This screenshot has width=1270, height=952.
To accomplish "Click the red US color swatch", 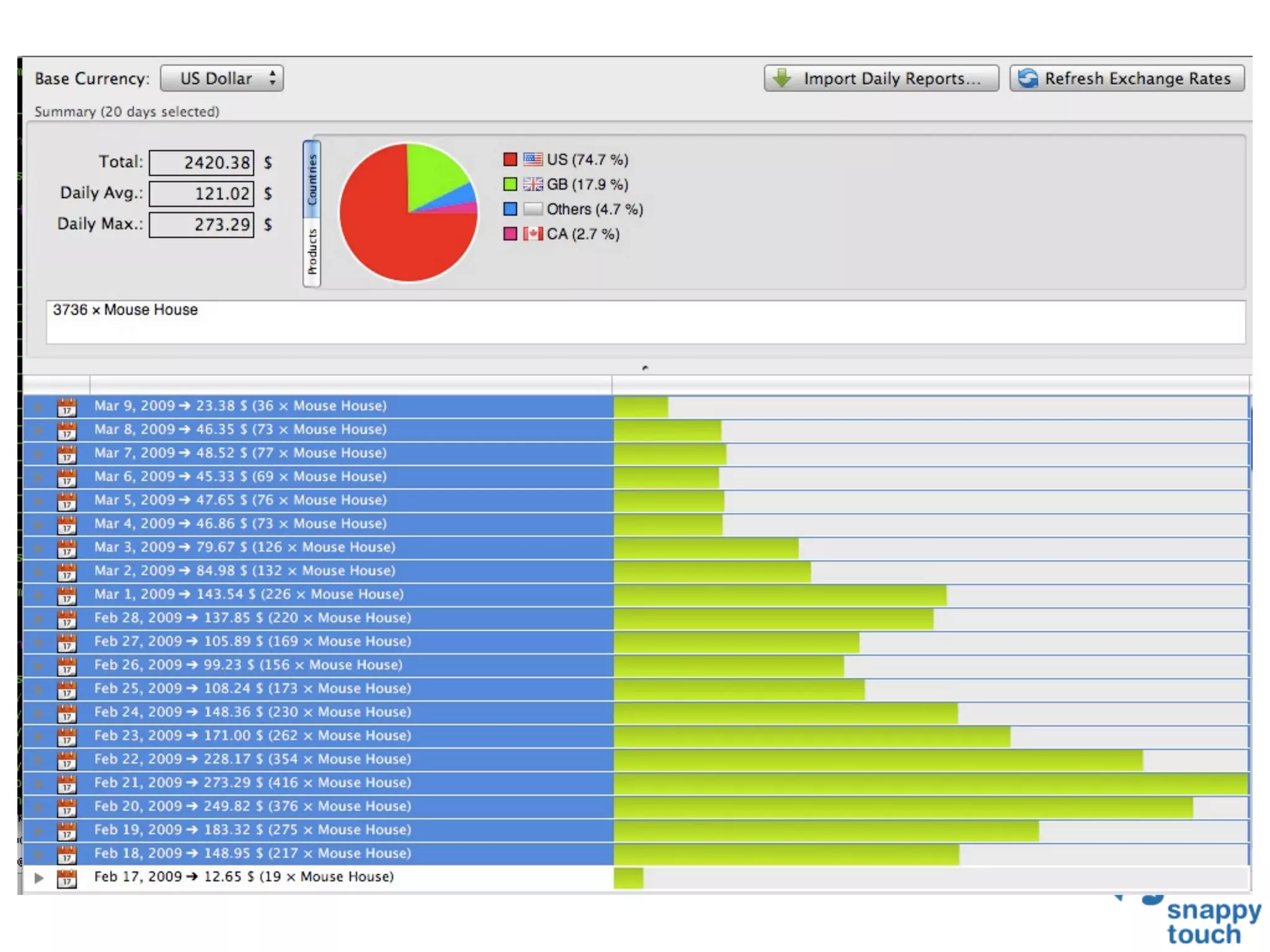I will pyautogui.click(x=510, y=159).
